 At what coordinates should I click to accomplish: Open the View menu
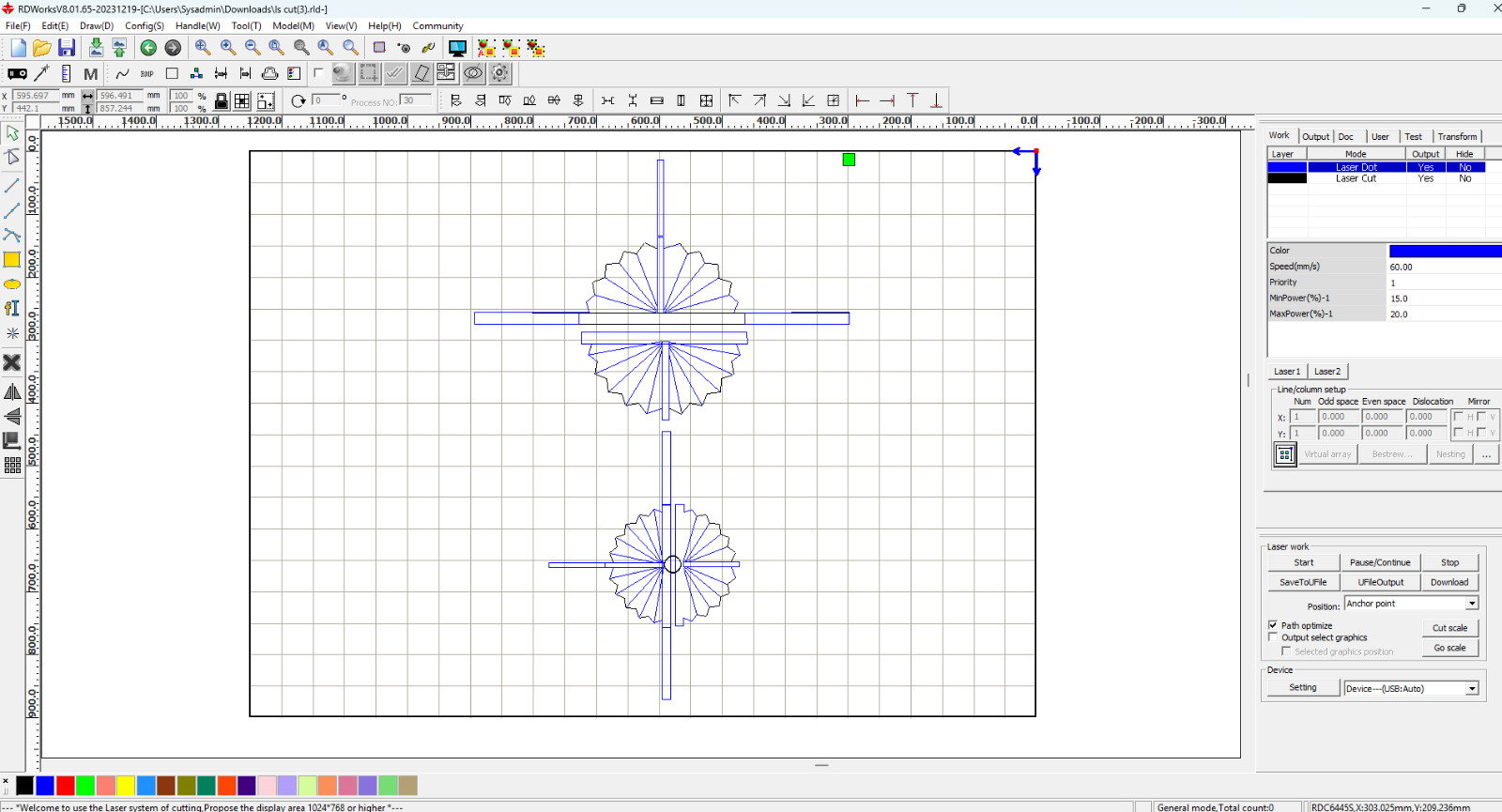[x=342, y=26]
